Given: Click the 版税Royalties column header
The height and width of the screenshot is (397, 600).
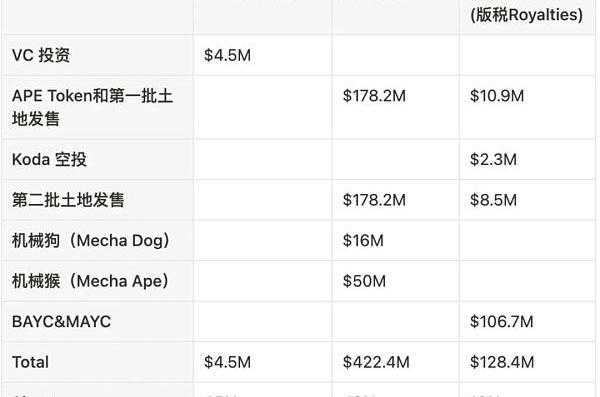Looking at the screenshot, I should (x=526, y=15).
